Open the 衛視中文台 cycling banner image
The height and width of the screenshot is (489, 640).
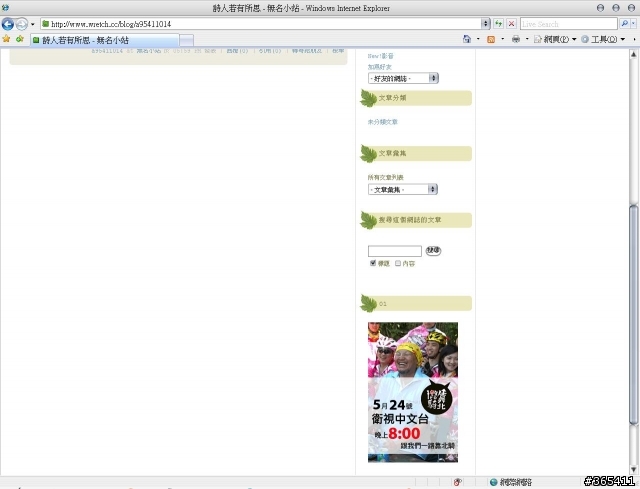pos(413,392)
